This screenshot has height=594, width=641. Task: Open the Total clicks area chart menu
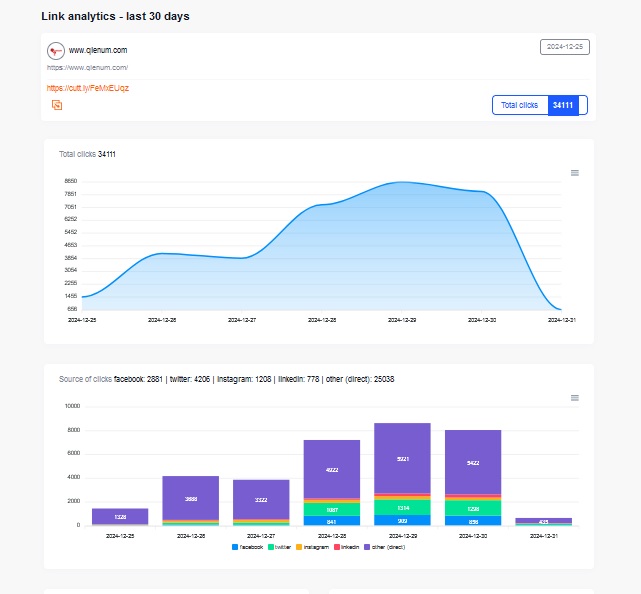click(x=574, y=173)
